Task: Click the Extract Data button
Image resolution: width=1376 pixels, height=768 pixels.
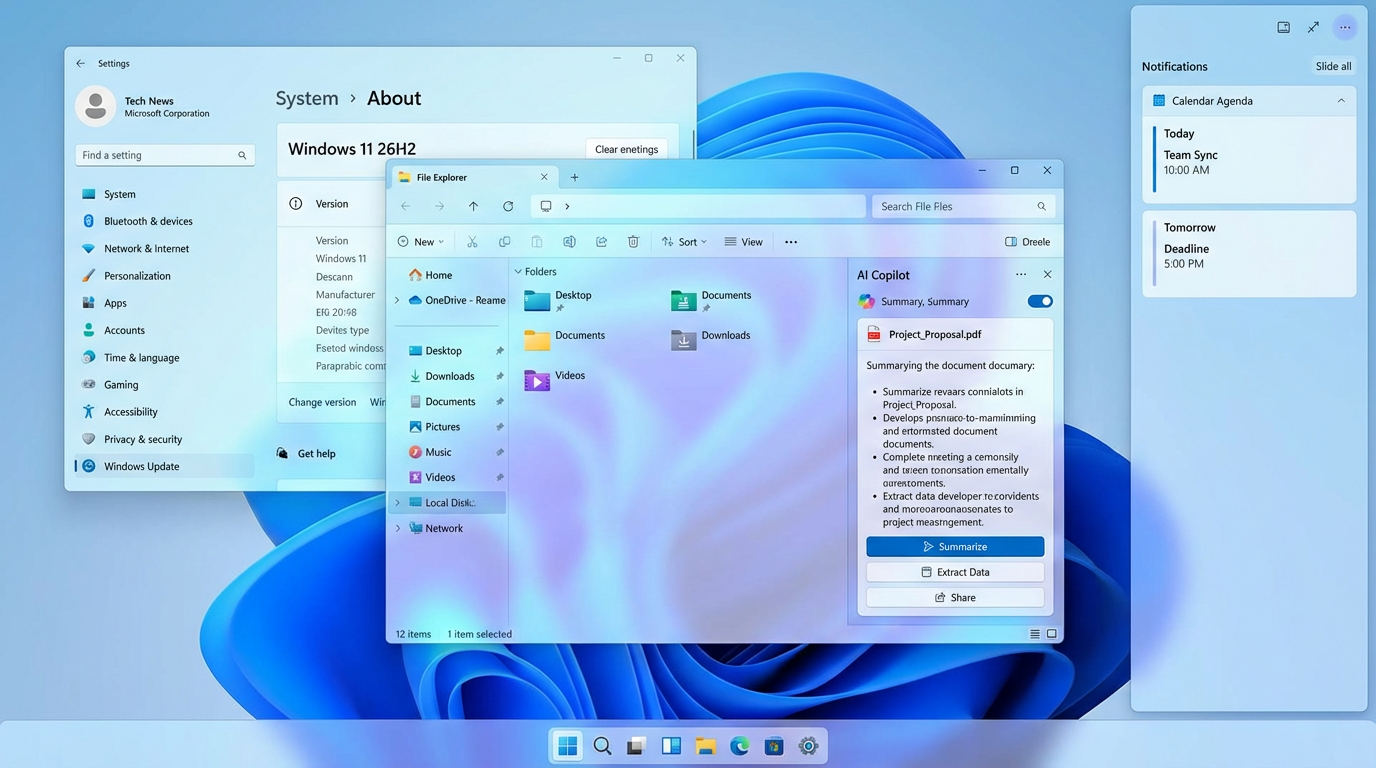Action: coord(955,572)
